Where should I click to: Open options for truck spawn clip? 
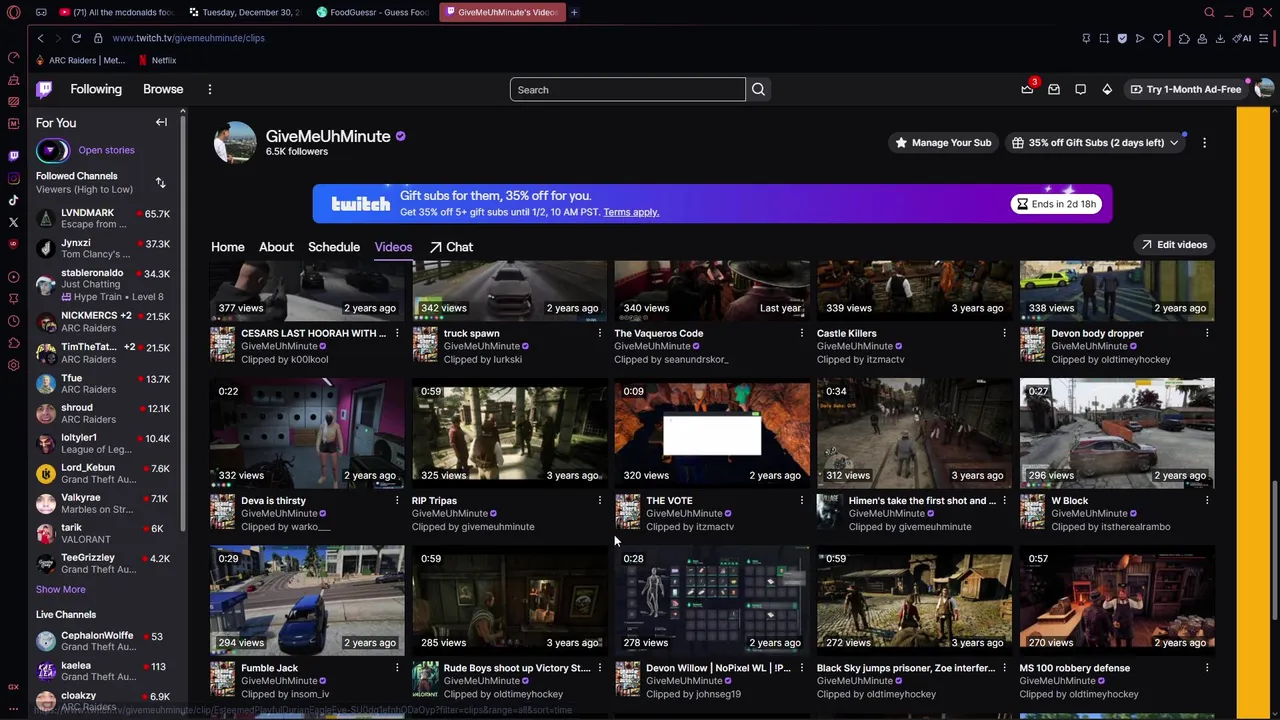point(599,333)
